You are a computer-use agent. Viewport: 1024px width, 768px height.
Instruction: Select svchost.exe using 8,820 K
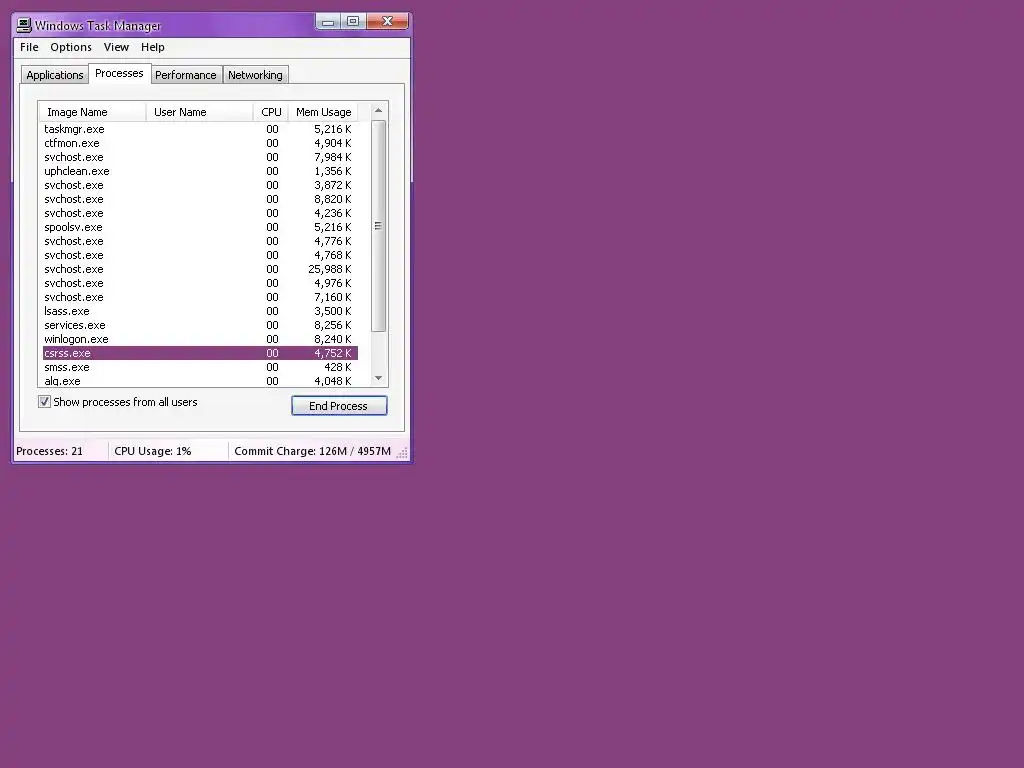point(200,199)
